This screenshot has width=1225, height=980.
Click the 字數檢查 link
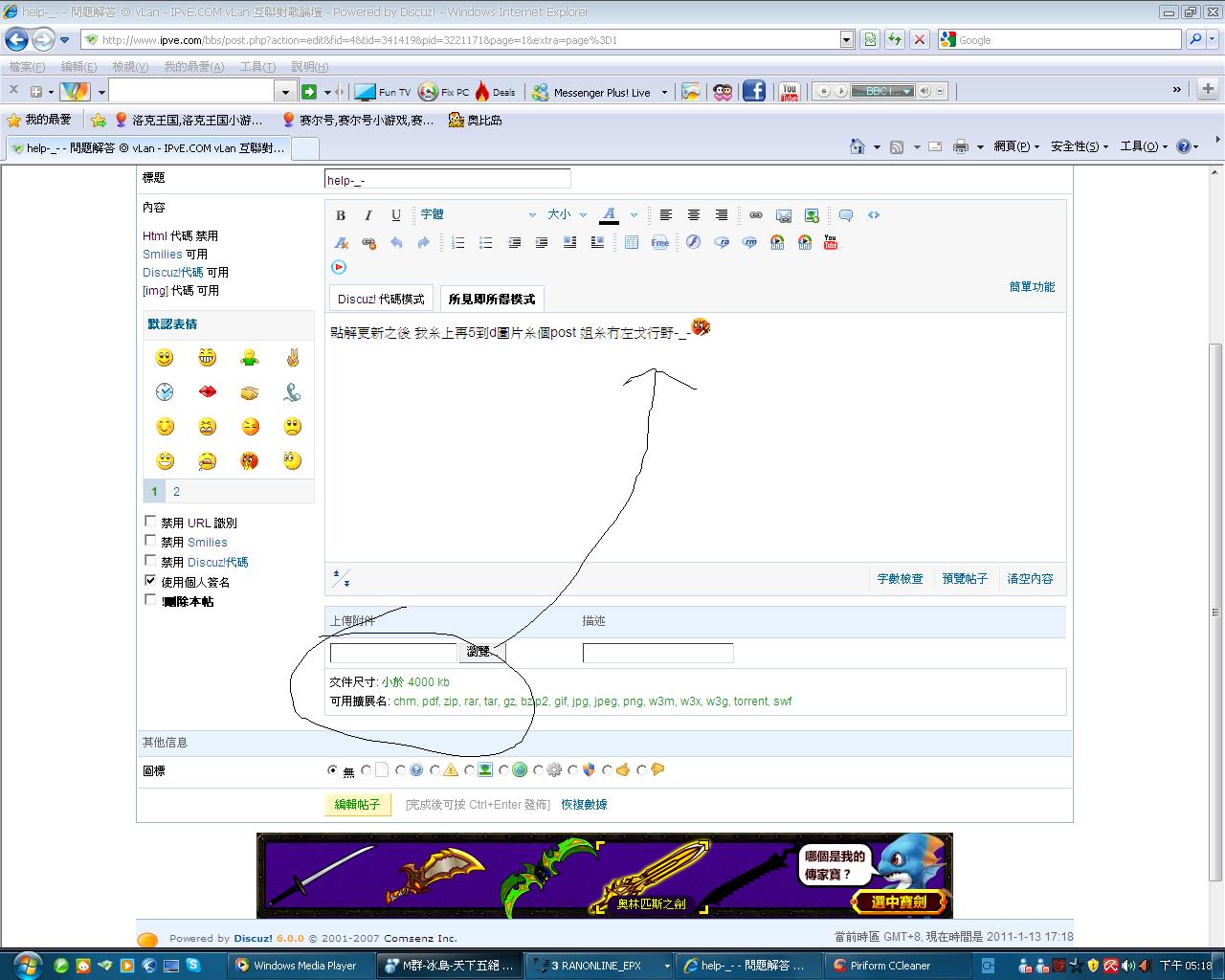point(901,579)
